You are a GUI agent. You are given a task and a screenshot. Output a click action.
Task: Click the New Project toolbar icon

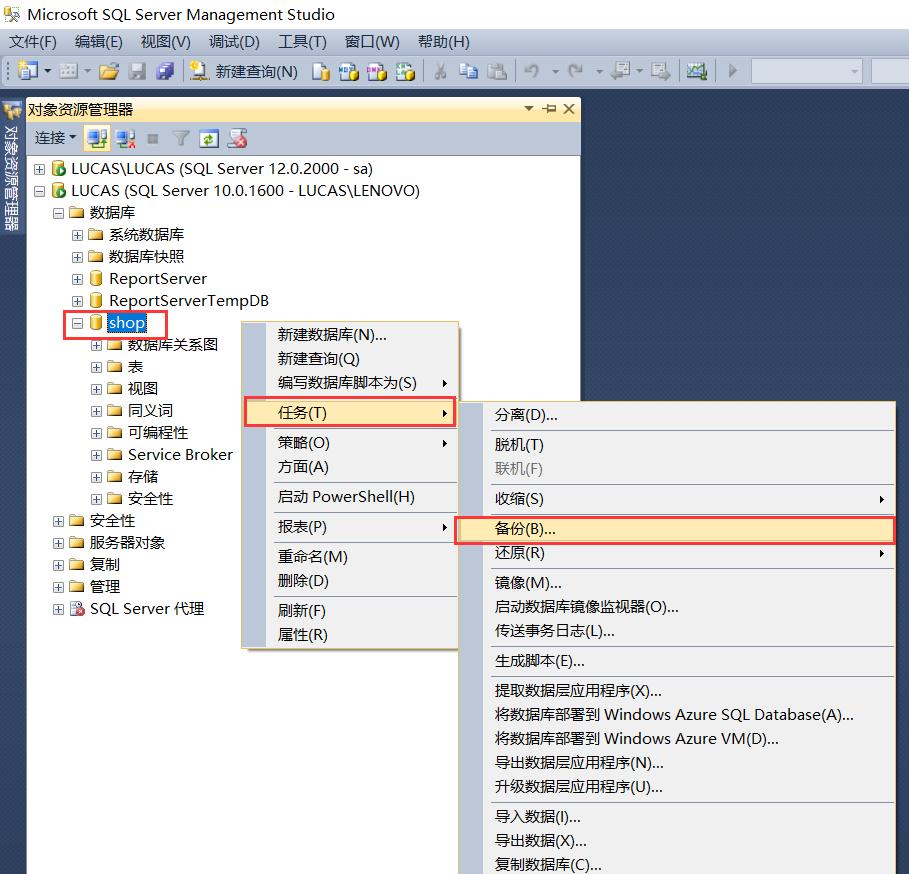pyautogui.click(x=28, y=71)
